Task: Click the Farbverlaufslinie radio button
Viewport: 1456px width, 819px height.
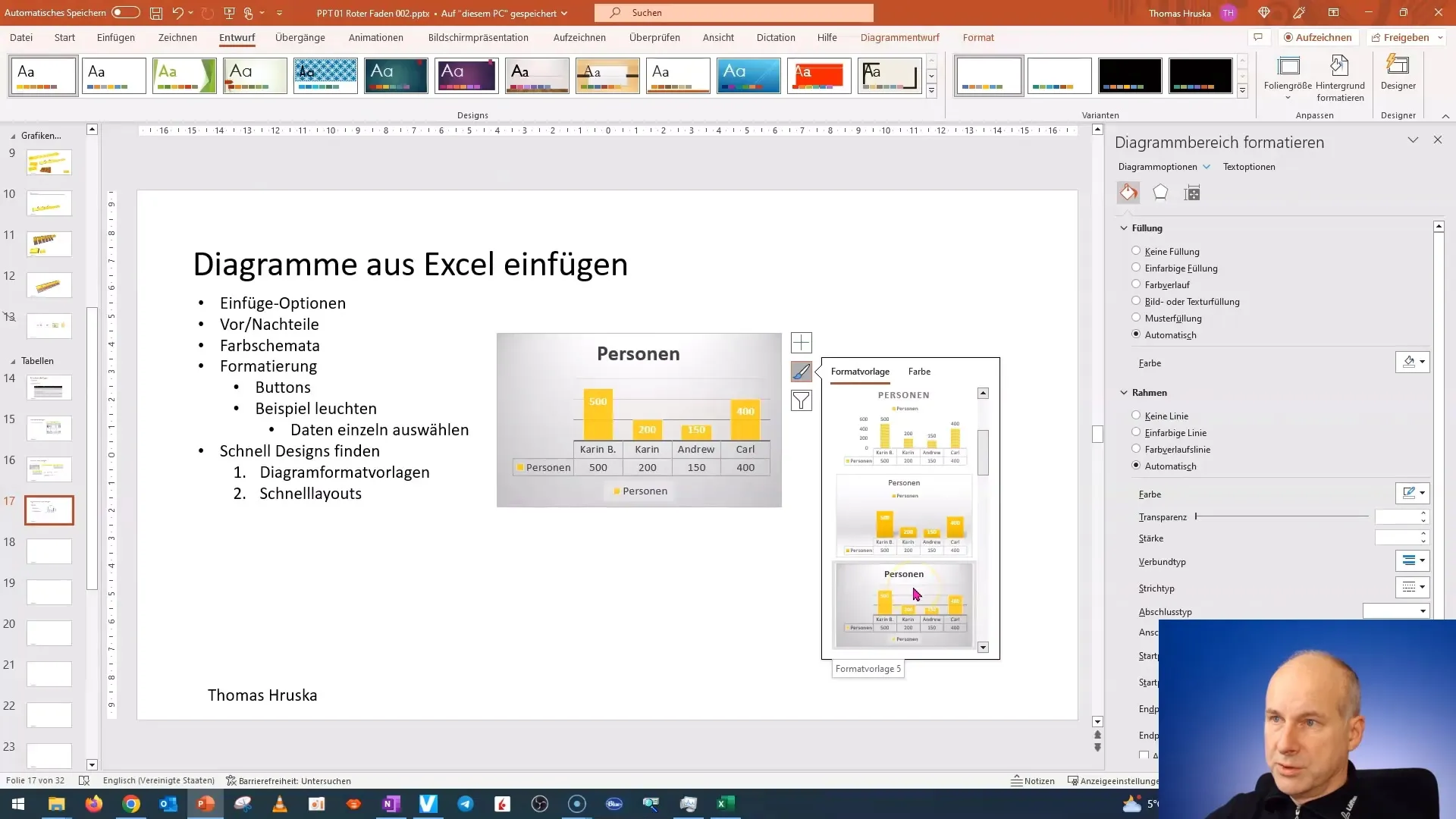Action: pos(1136,449)
